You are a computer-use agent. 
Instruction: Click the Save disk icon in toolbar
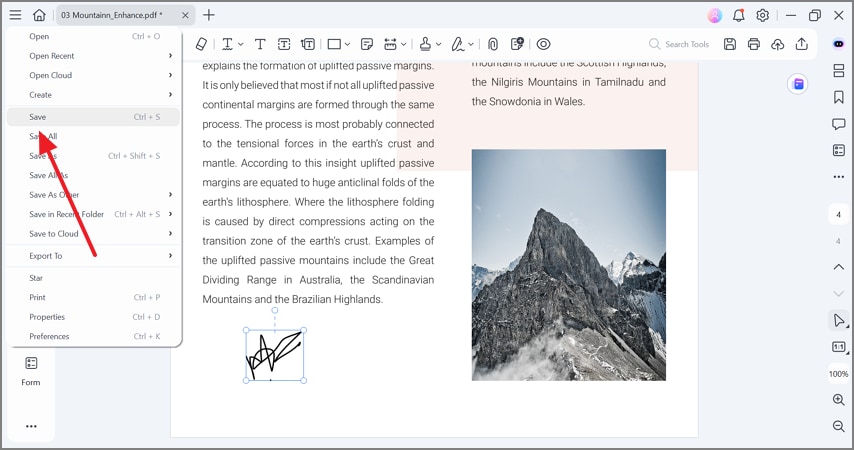click(x=730, y=44)
